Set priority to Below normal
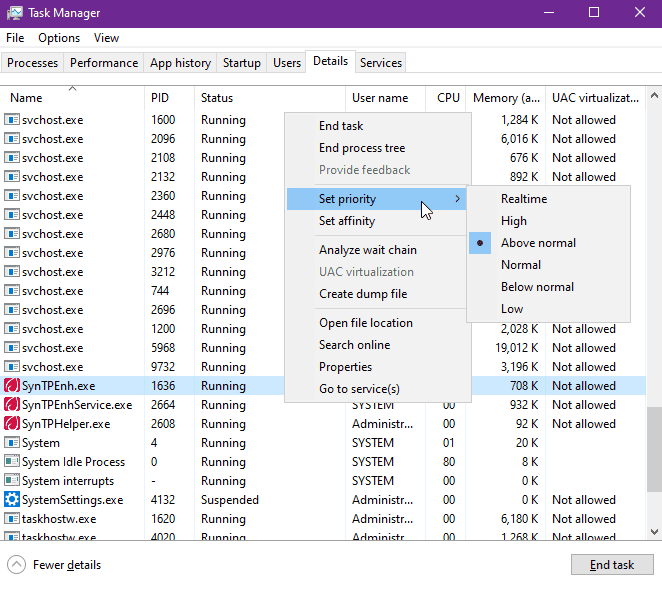 pyautogui.click(x=548, y=287)
